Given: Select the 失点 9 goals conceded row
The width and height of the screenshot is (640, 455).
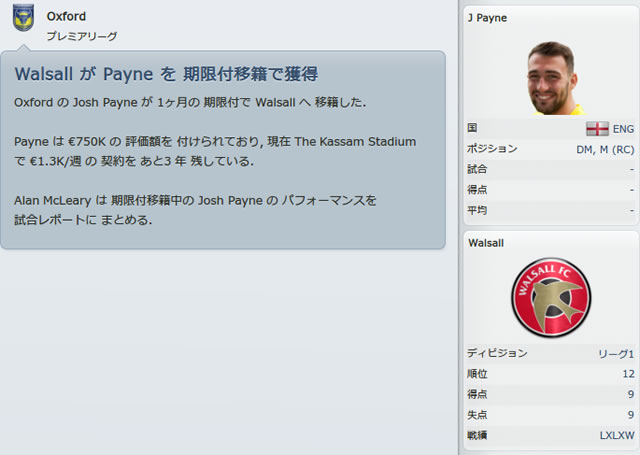Looking at the screenshot, I should [x=551, y=415].
